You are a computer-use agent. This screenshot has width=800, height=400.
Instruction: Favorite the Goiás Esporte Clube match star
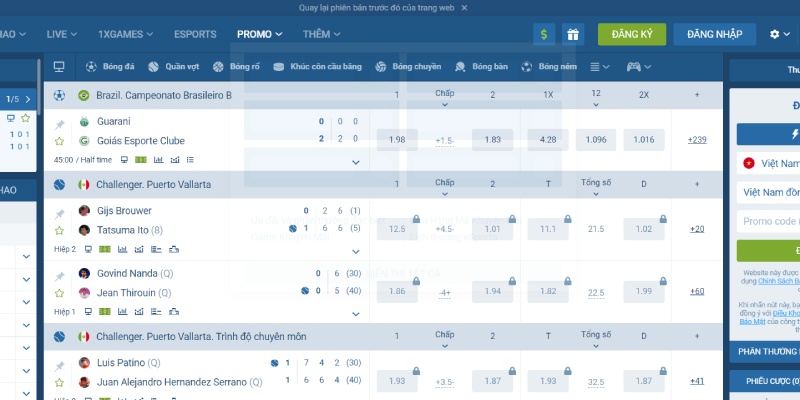[x=59, y=141]
